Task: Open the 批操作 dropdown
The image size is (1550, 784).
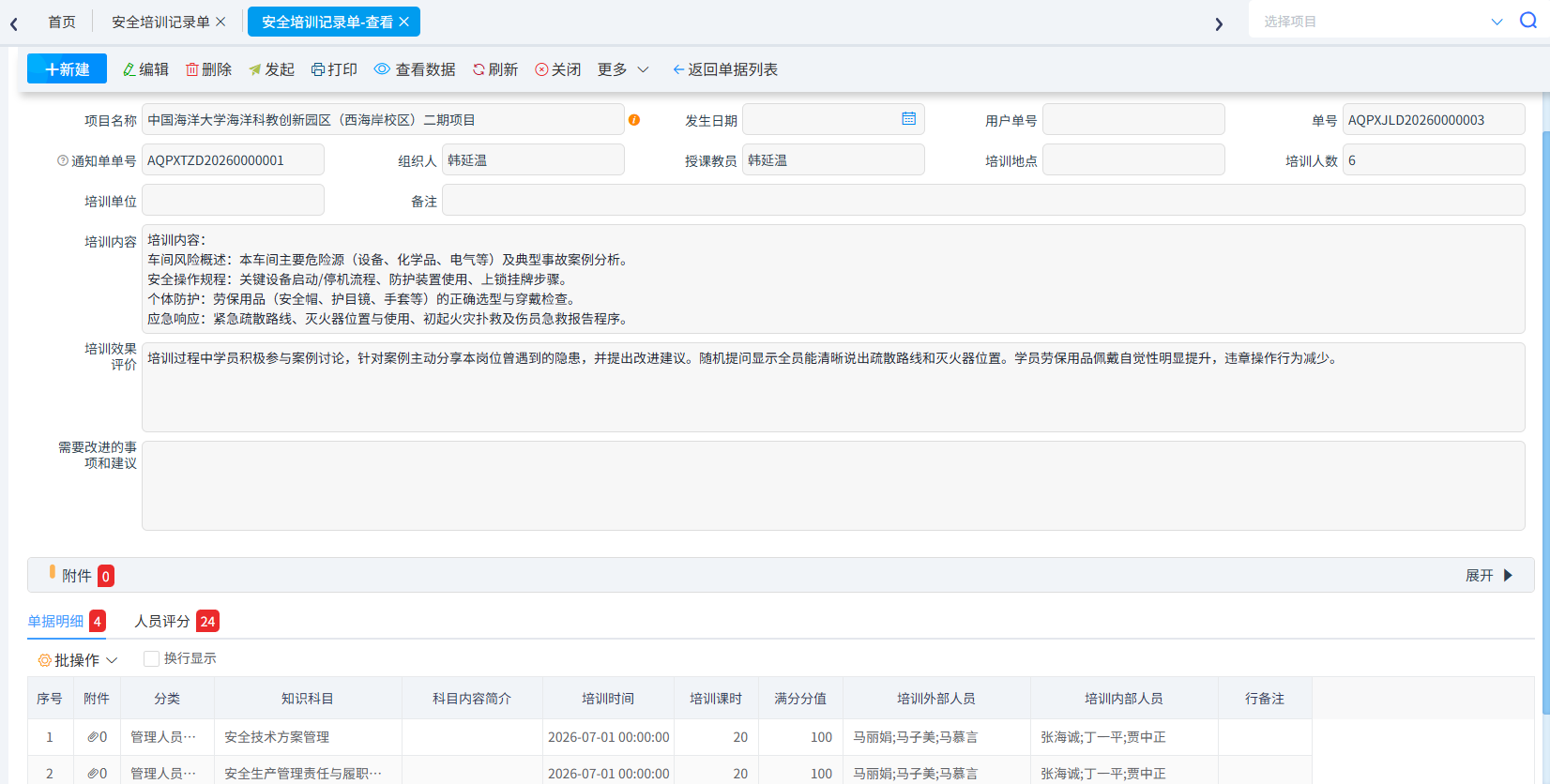Action: point(78,660)
